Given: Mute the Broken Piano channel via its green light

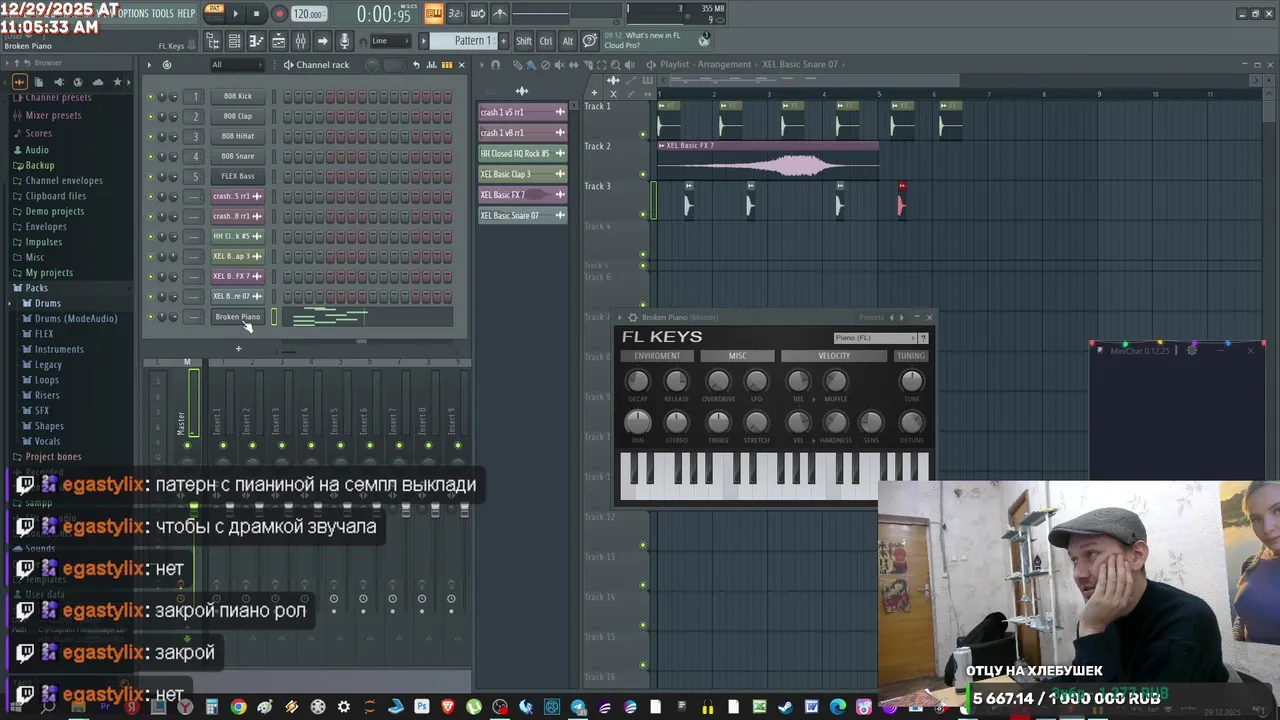Looking at the screenshot, I should pyautogui.click(x=151, y=317).
